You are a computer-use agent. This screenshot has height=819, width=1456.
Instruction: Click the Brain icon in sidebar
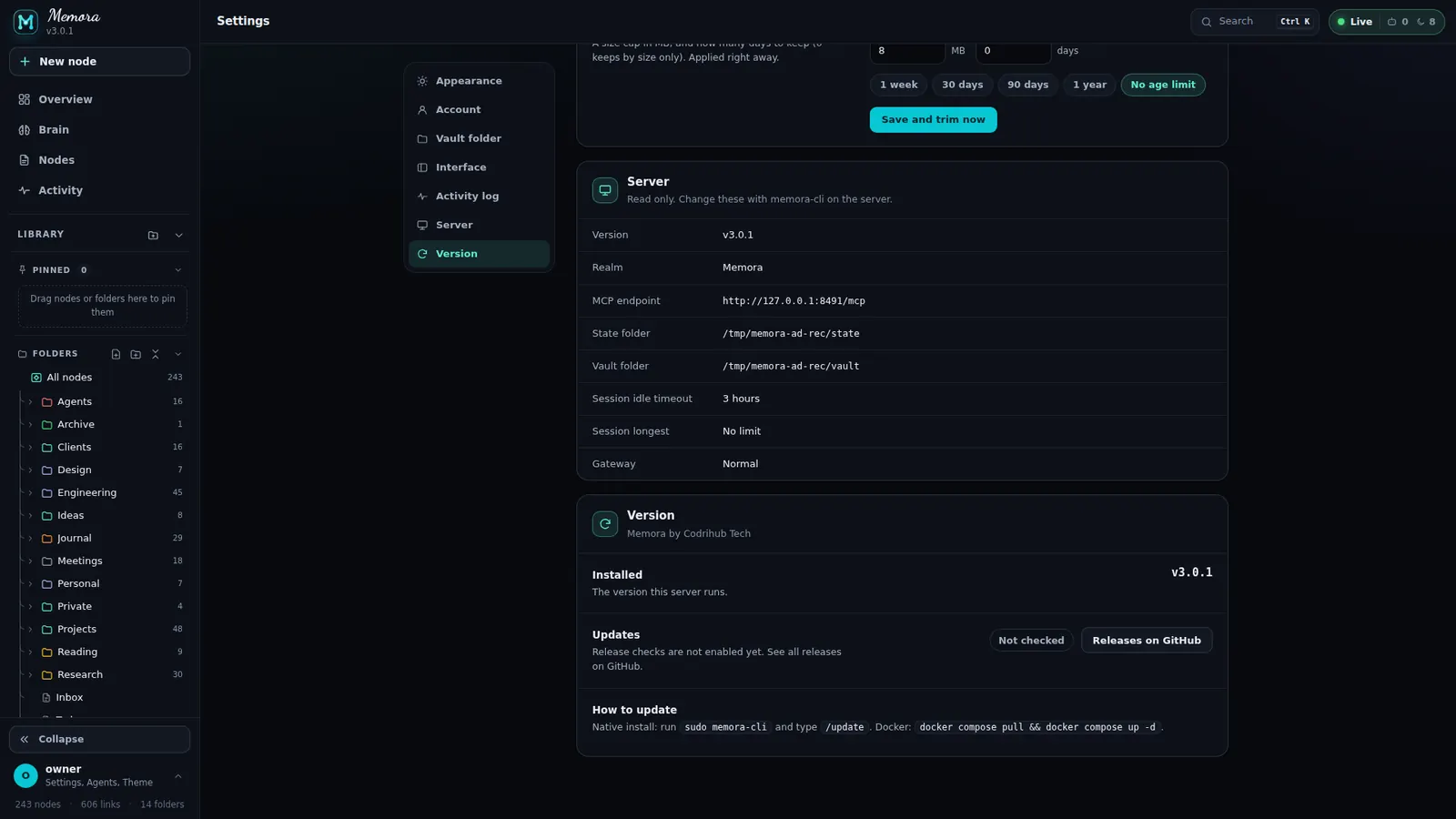(x=25, y=130)
